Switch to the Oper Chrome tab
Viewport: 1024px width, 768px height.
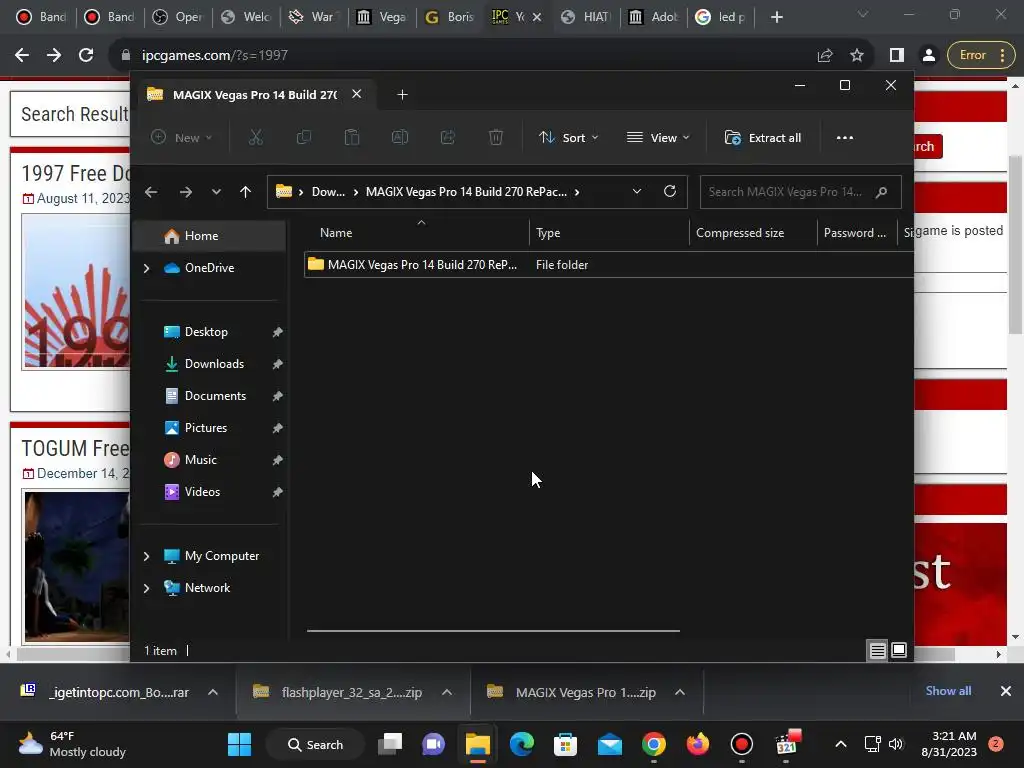177,17
